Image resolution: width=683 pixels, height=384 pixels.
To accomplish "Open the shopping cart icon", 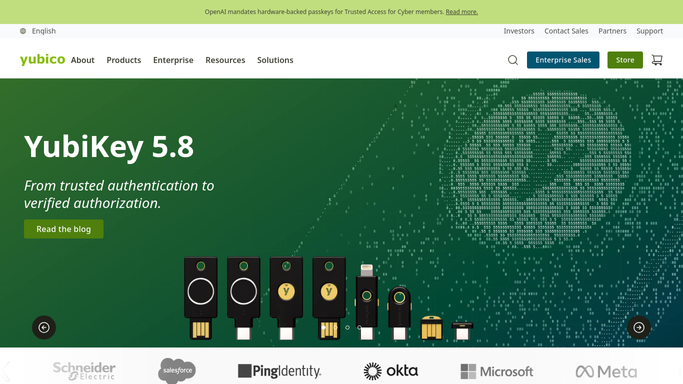I will tap(657, 60).
